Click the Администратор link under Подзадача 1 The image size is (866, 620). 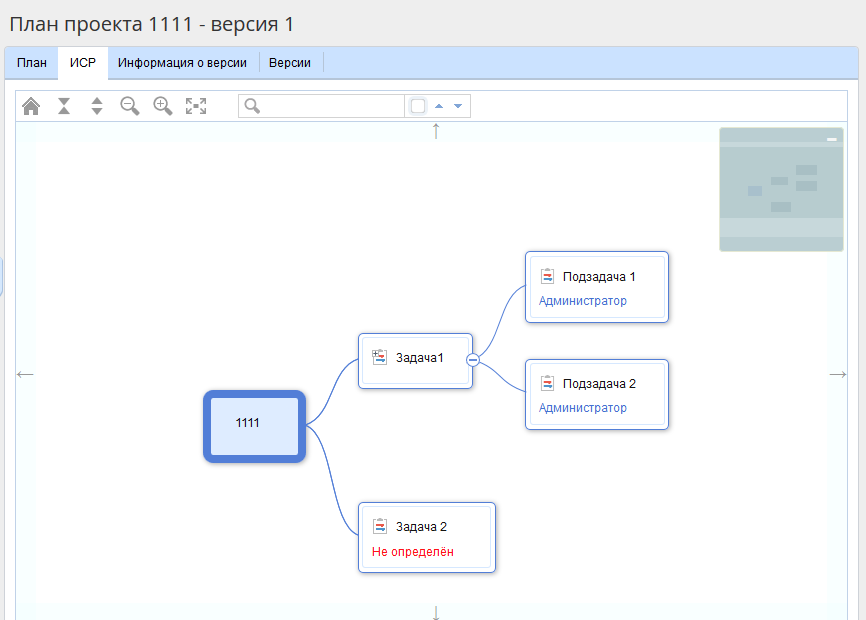(583, 301)
